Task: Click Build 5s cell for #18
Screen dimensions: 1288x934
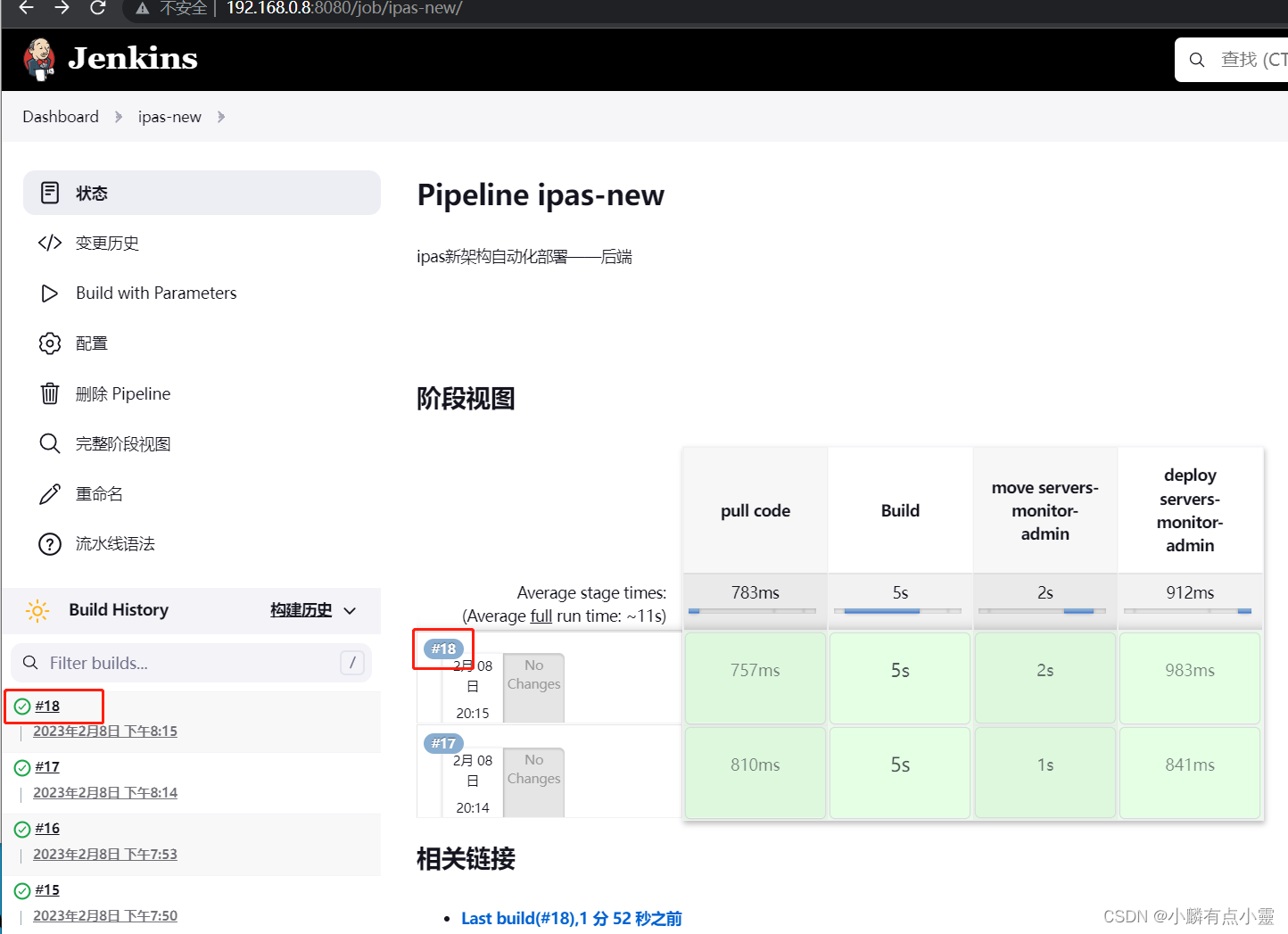Action: pyautogui.click(x=900, y=678)
